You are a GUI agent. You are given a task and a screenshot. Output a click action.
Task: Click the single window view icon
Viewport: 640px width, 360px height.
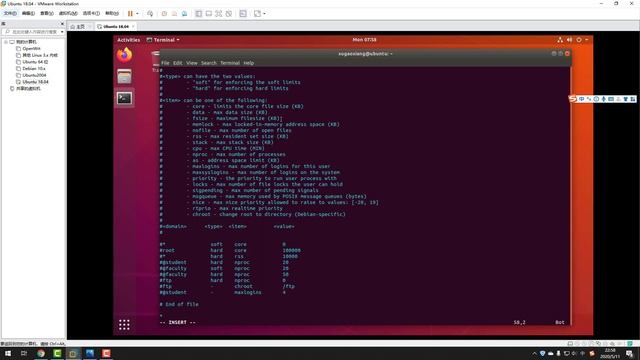(209, 13)
